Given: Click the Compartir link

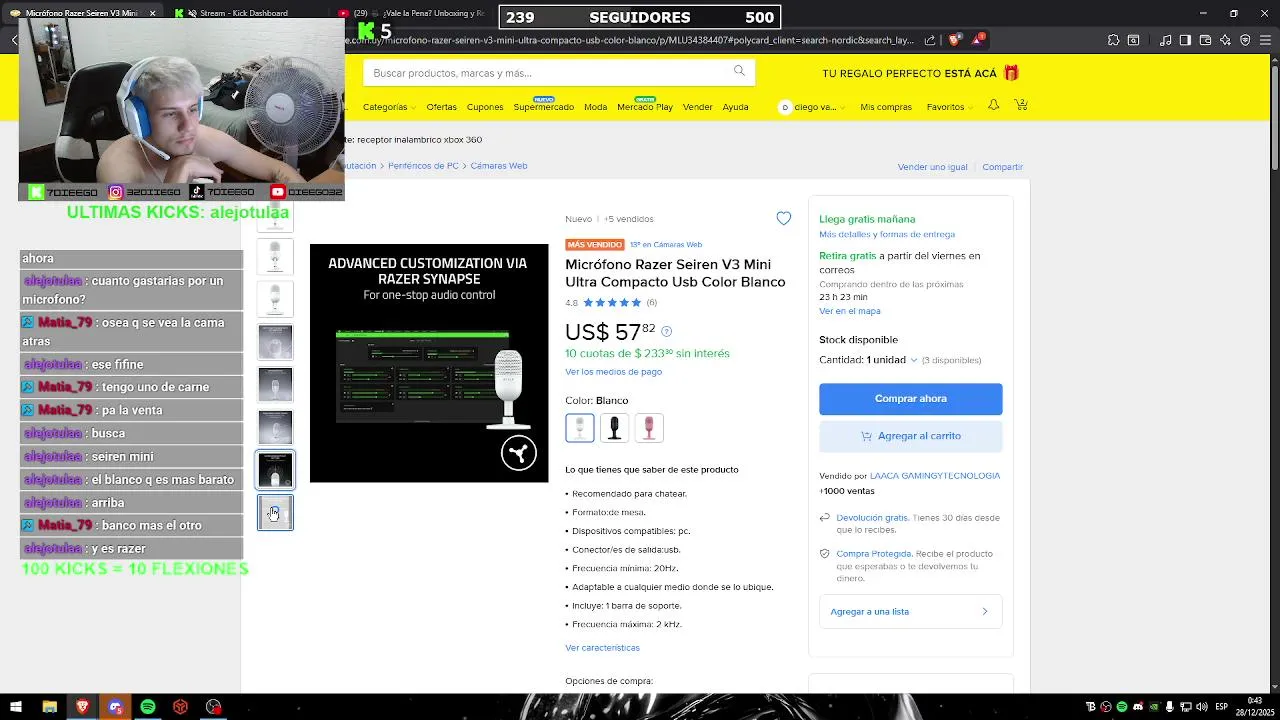Looking at the screenshot, I should [1002, 167].
